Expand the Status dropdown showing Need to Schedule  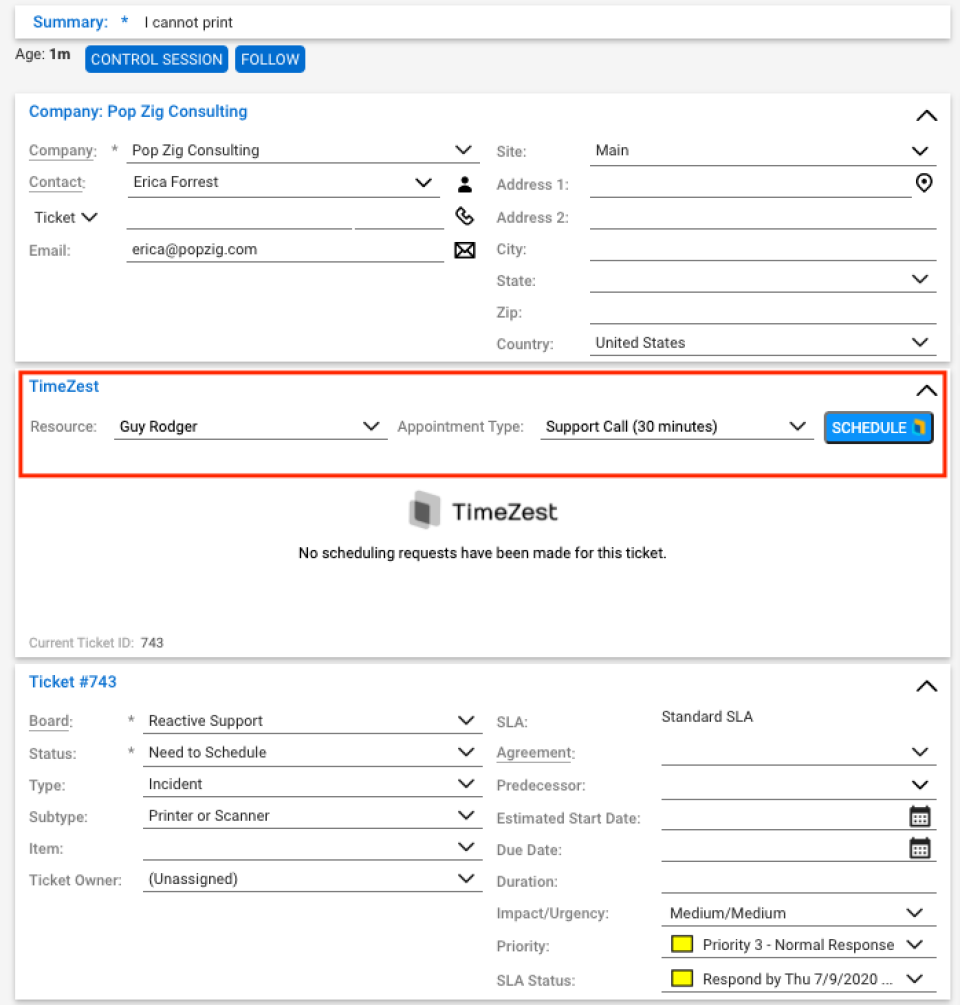pos(466,751)
